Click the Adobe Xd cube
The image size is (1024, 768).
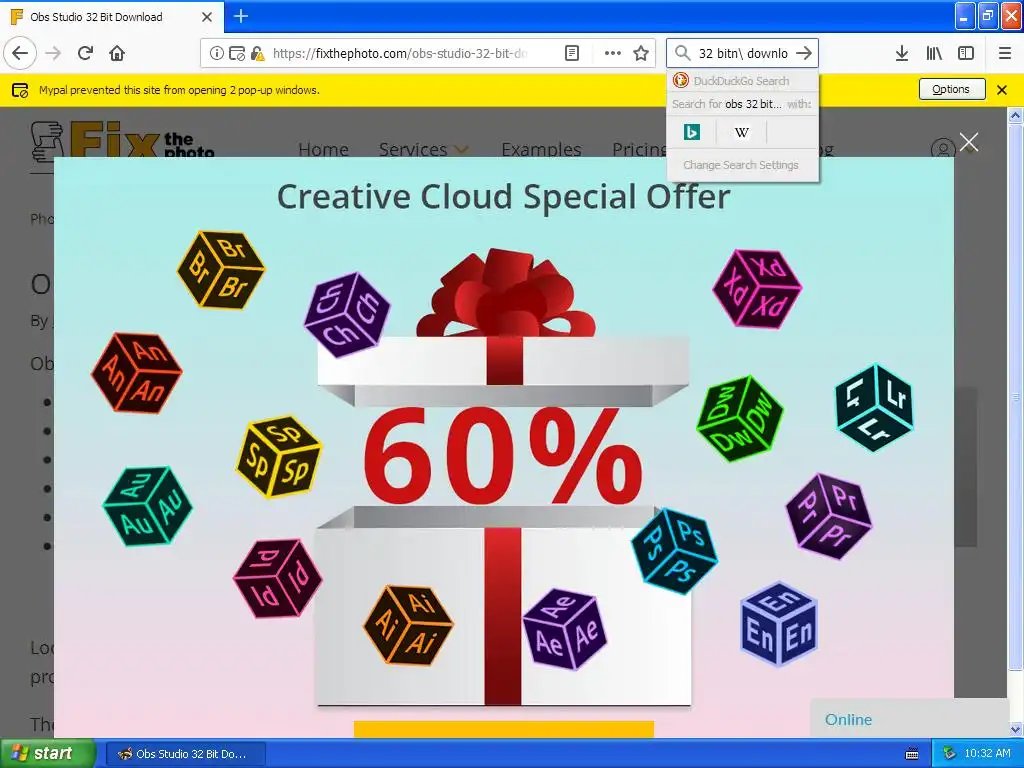[x=757, y=288]
